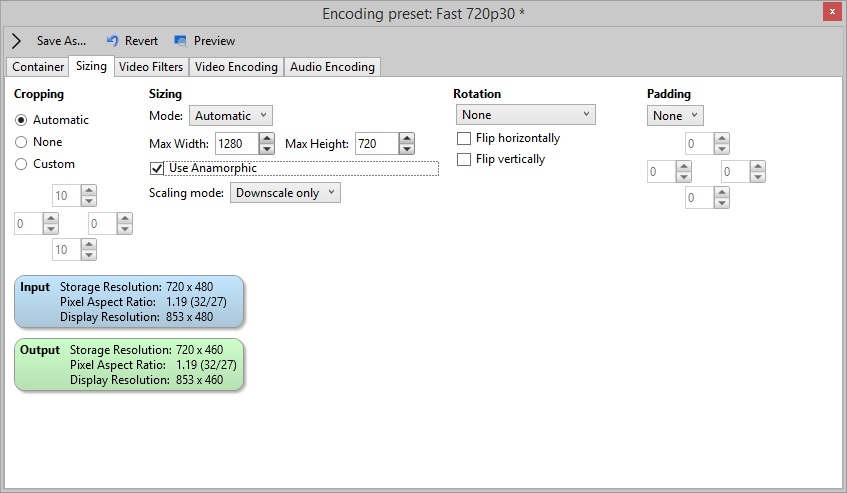This screenshot has width=847, height=493.
Task: Click the Preview icon in the toolbar
Action: [x=180, y=41]
